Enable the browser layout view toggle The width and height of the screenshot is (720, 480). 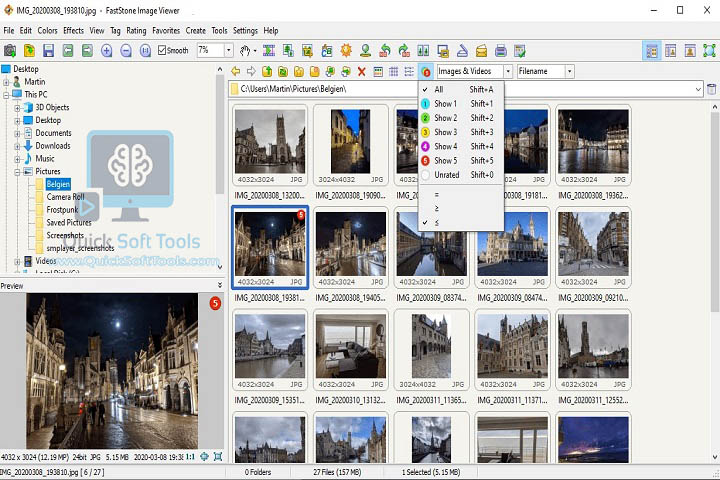(x=651, y=51)
